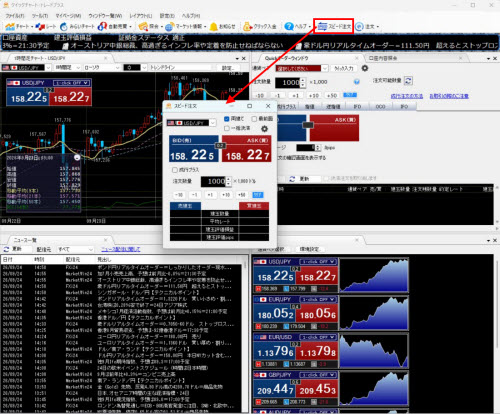Open the マイページ(M) menu
This screenshot has height=414, width=500.
[68, 16]
